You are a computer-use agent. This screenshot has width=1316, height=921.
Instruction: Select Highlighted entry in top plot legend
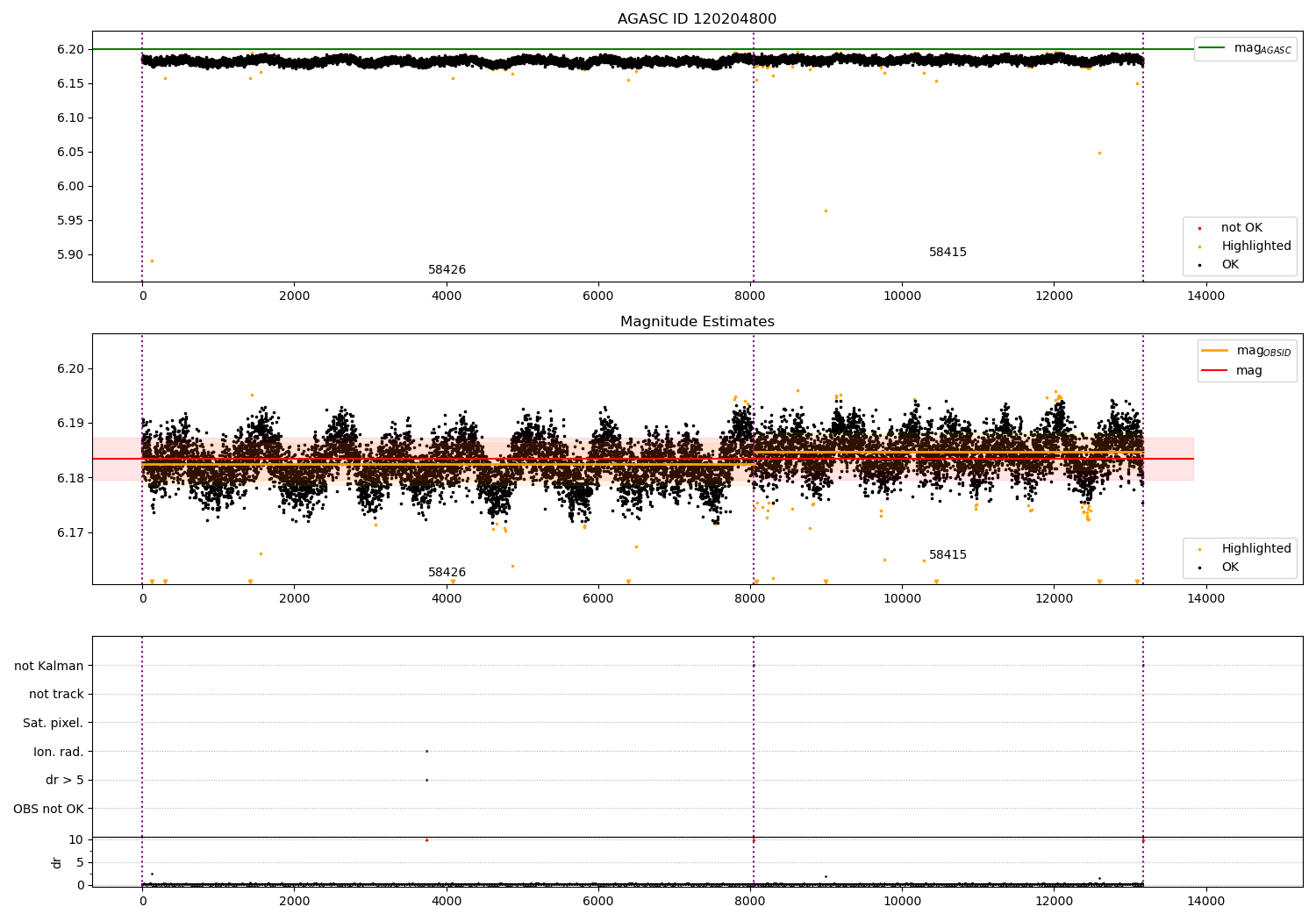pyautogui.click(x=1255, y=246)
